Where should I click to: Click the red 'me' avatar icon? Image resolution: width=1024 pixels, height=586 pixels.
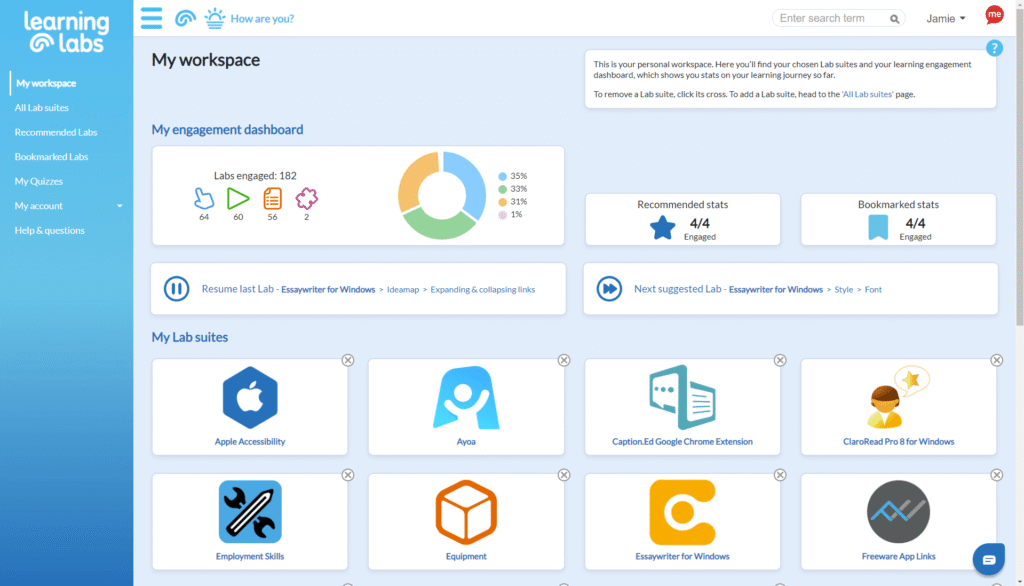[x=994, y=15]
